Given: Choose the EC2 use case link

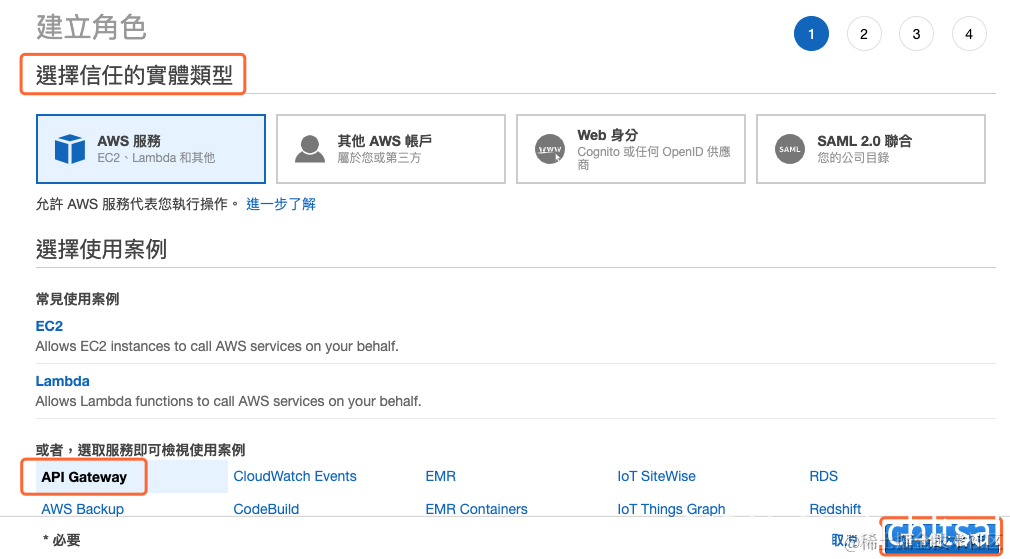Looking at the screenshot, I should 49,326.
